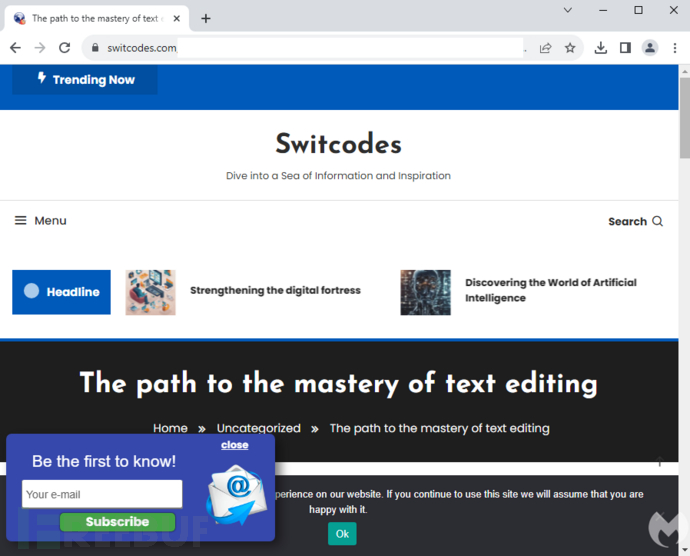Open the Uncategorized breadcrumb link
Image resolution: width=690 pixels, height=556 pixels.
(259, 428)
